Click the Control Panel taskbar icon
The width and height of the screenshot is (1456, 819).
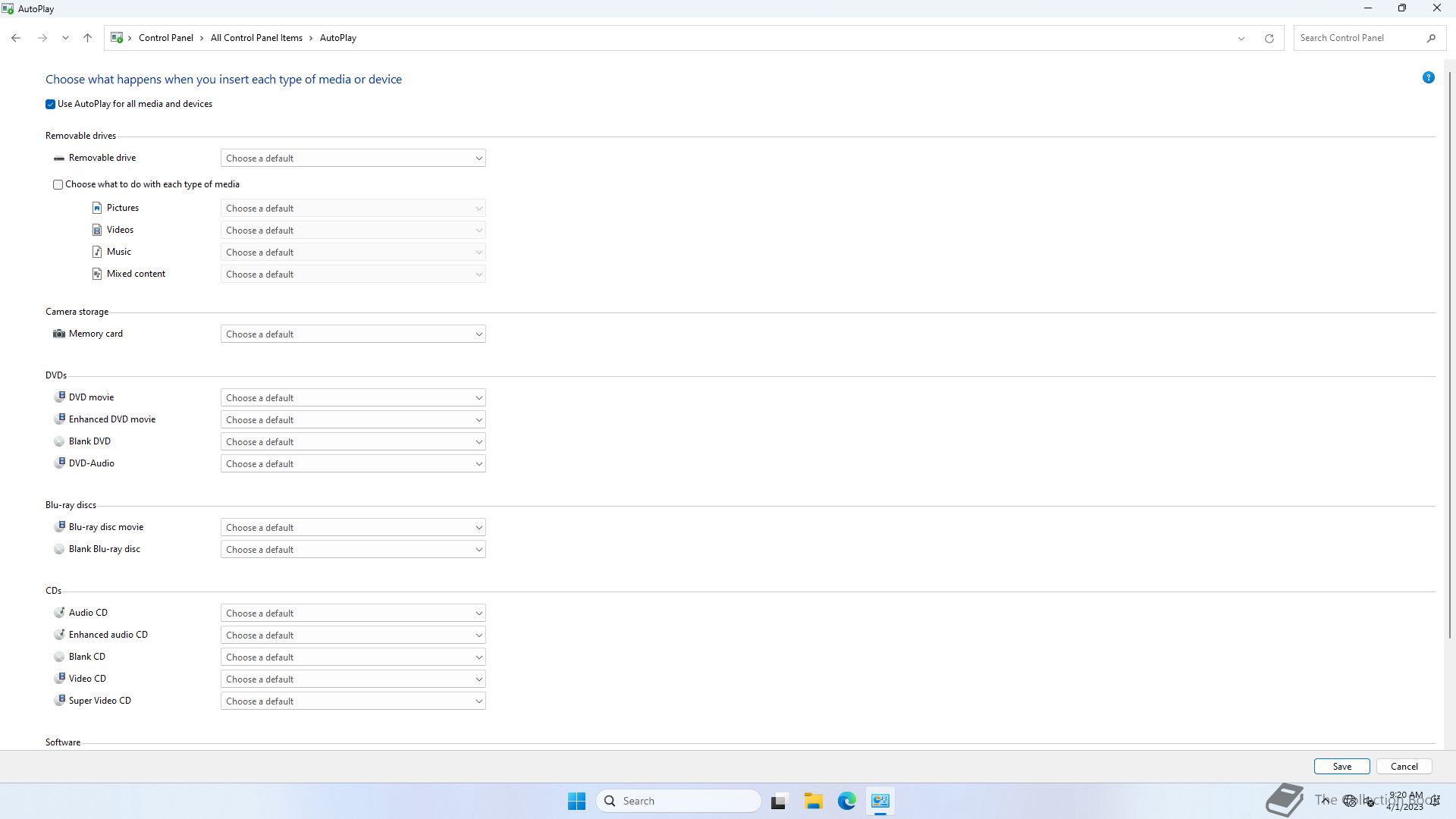[880, 801]
